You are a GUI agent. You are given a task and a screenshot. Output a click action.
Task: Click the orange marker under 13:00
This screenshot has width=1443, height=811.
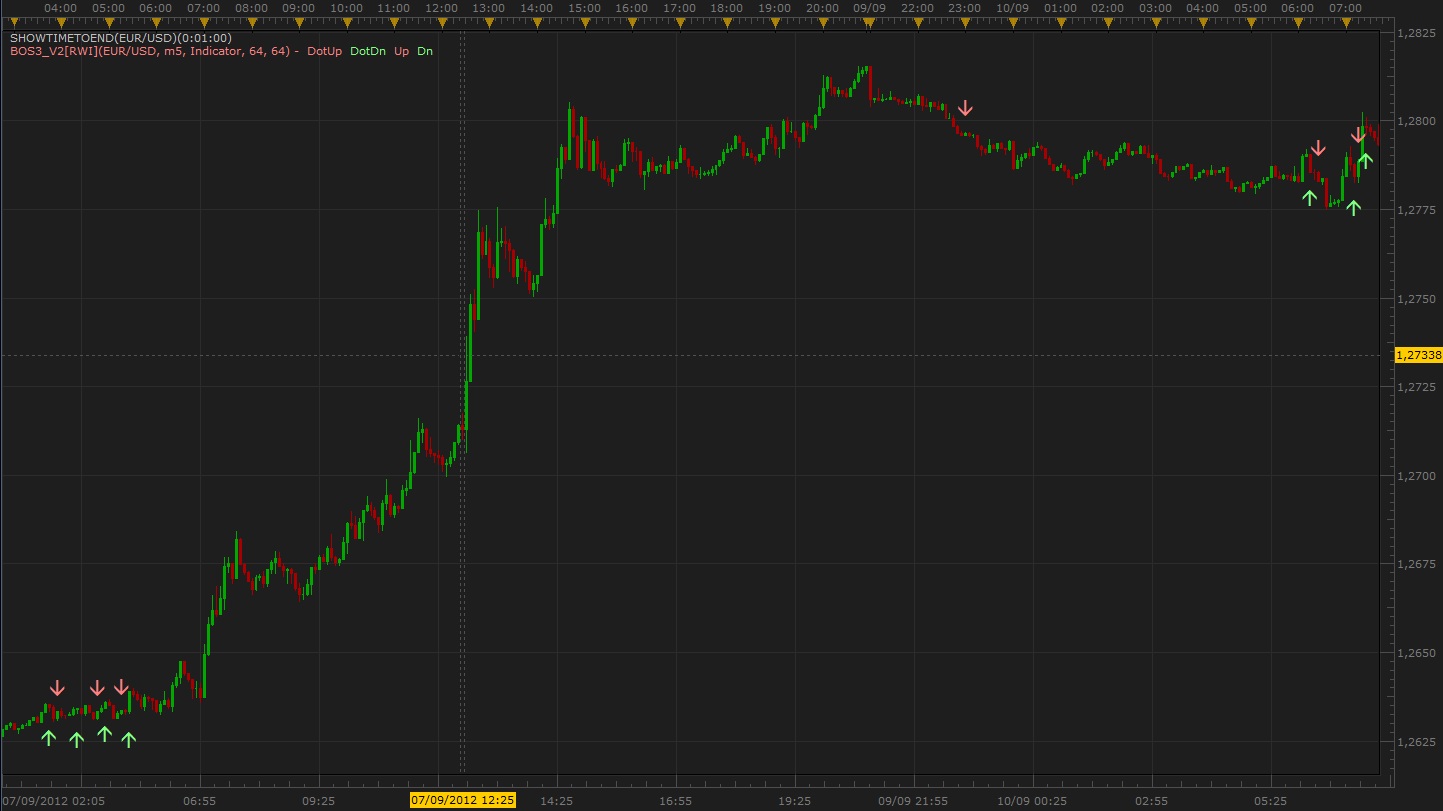[489, 21]
